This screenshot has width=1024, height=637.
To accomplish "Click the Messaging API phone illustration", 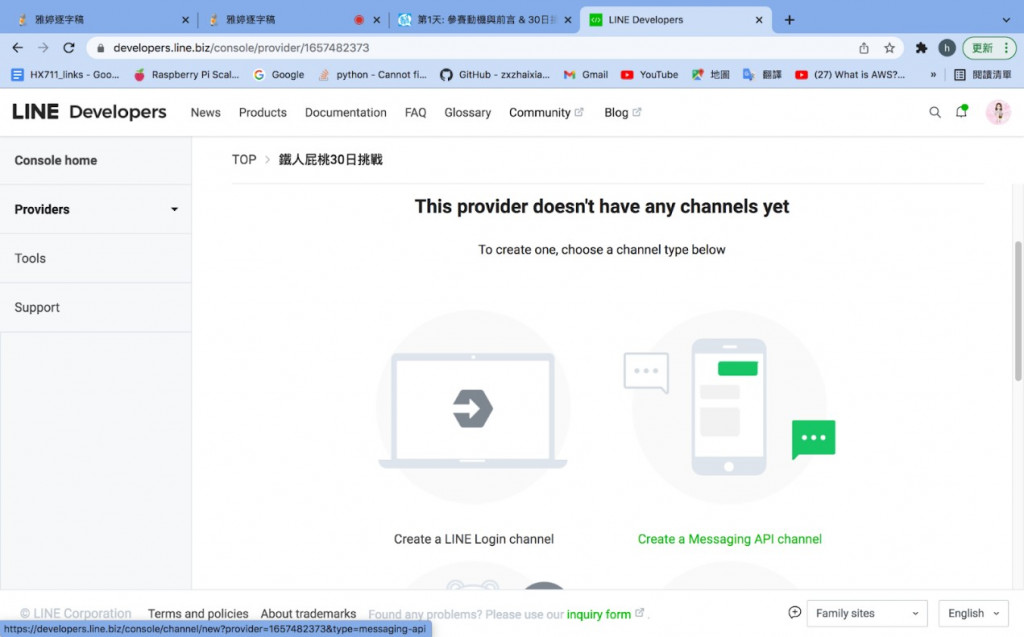I will (x=729, y=406).
